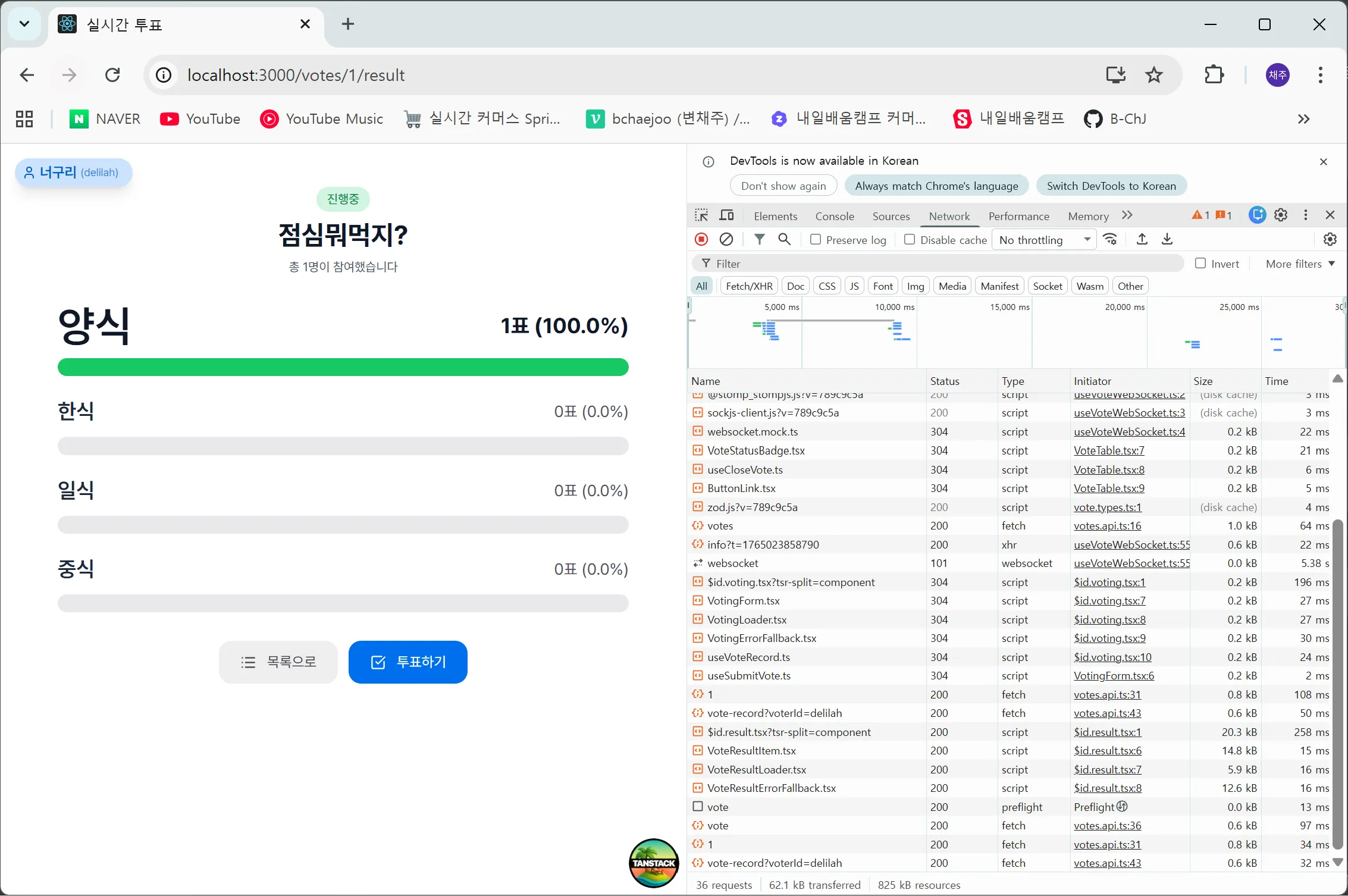Select the Fetch/XHR filter type
Viewport: 1348px width, 896px height.
click(x=749, y=286)
